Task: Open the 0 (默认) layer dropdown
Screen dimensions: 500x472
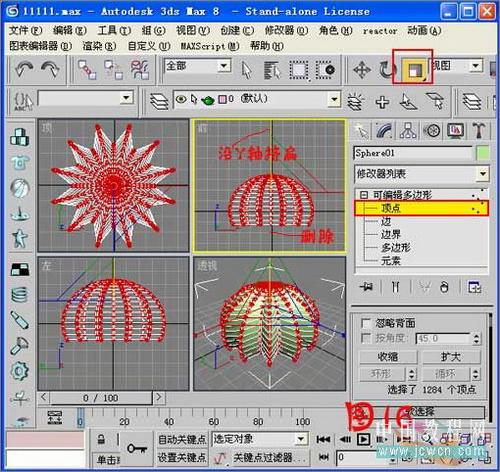Action: tap(334, 99)
